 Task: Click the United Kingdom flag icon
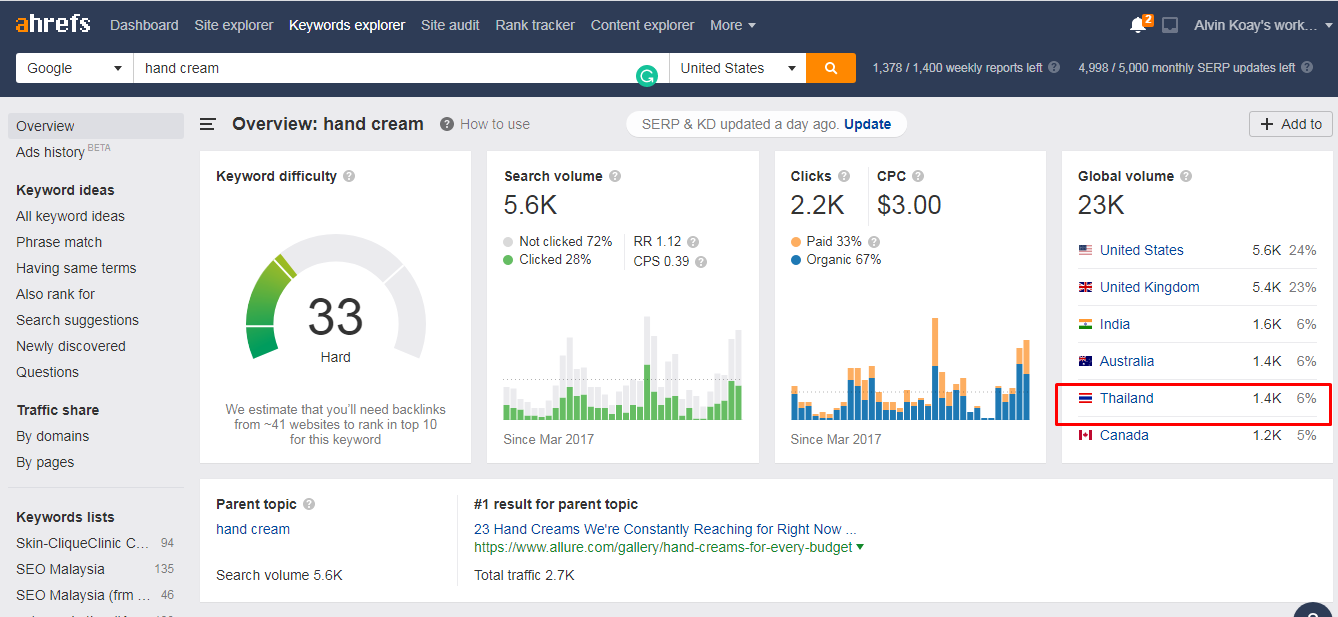(1085, 287)
